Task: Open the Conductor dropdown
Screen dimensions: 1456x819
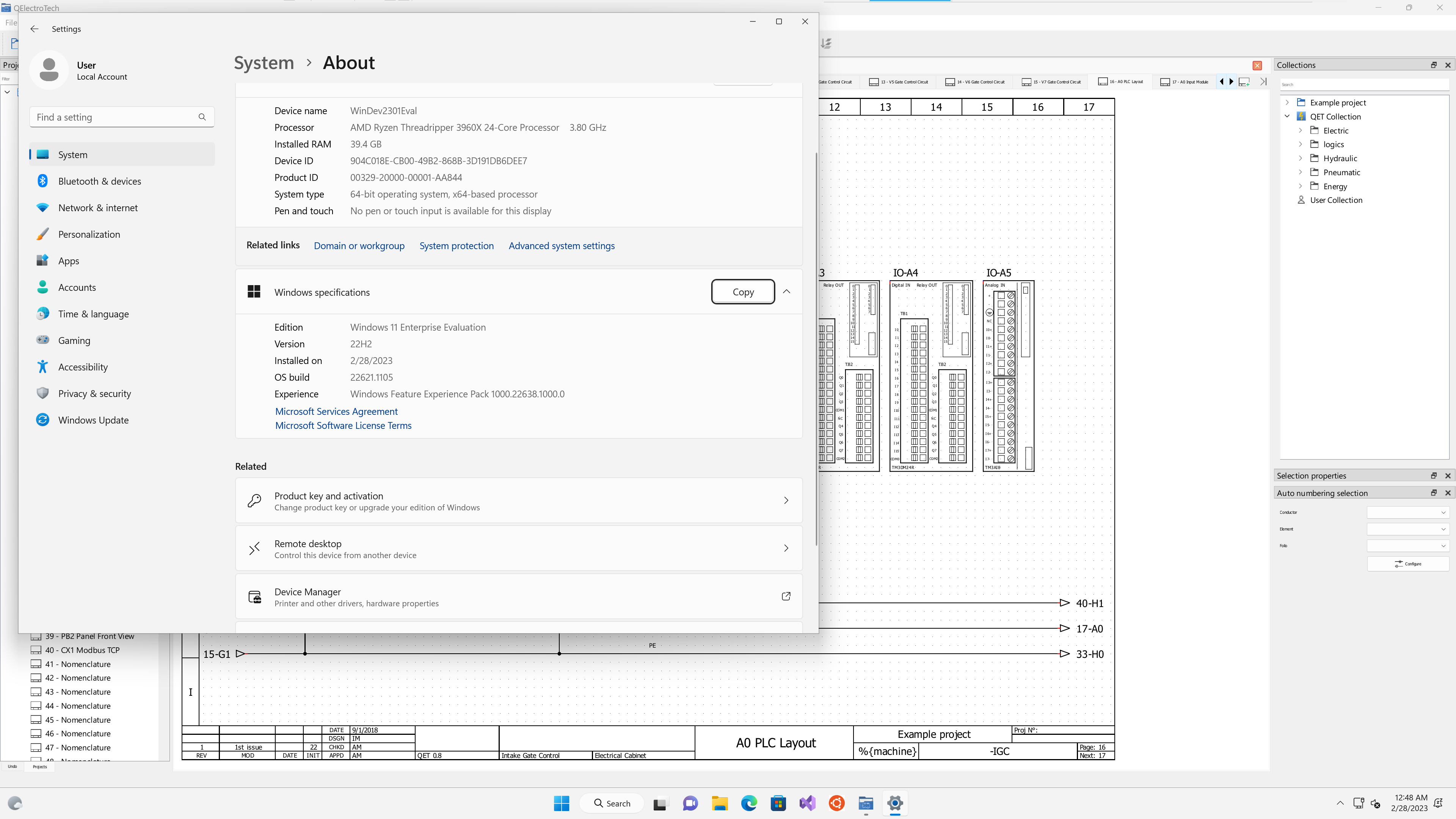Action: point(1407,512)
